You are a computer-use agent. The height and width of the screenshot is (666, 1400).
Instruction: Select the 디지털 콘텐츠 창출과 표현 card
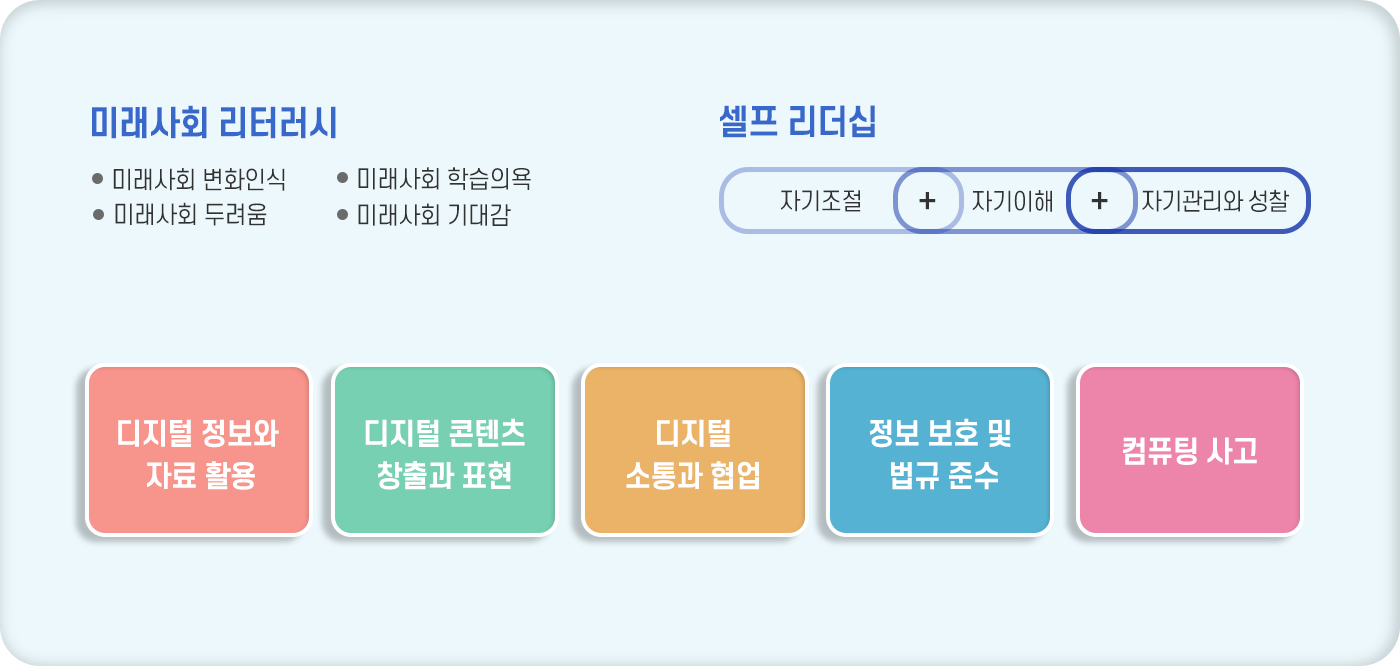[444, 451]
